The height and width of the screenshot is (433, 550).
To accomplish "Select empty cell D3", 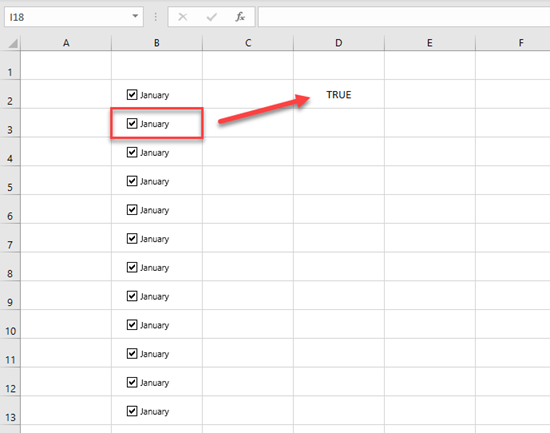I will (339, 123).
